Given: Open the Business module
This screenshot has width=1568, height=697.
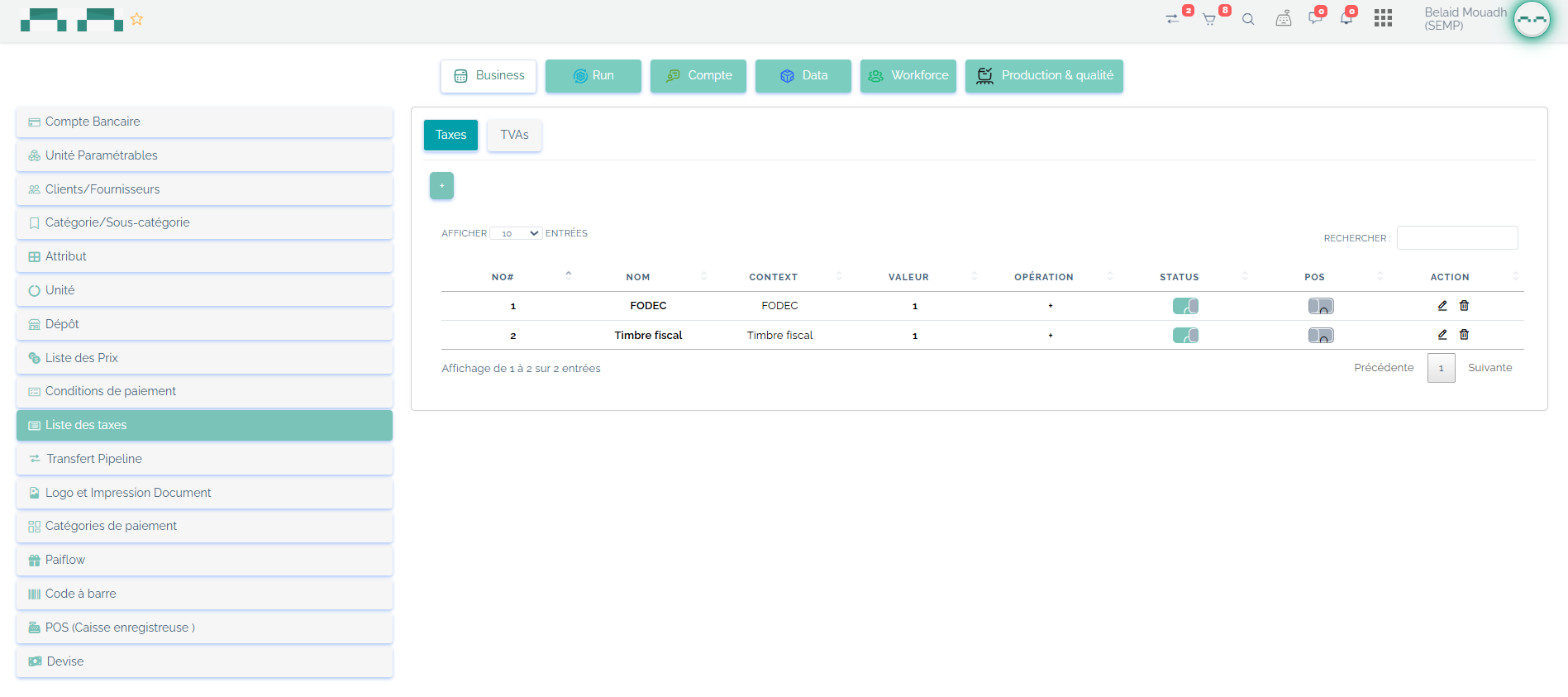Looking at the screenshot, I should (489, 75).
